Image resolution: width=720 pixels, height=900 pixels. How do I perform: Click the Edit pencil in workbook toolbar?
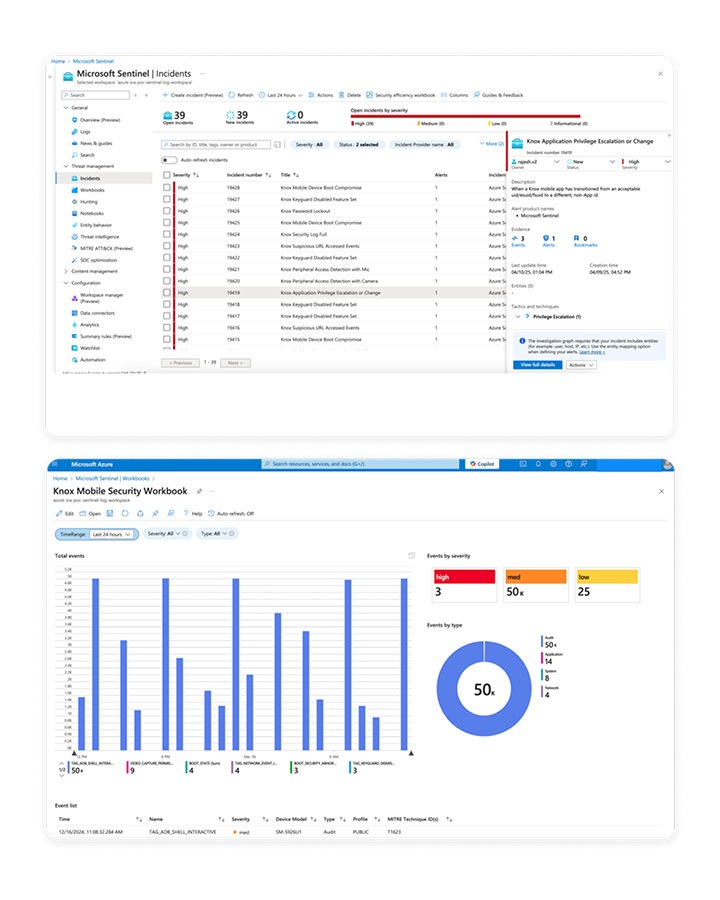pos(59,514)
